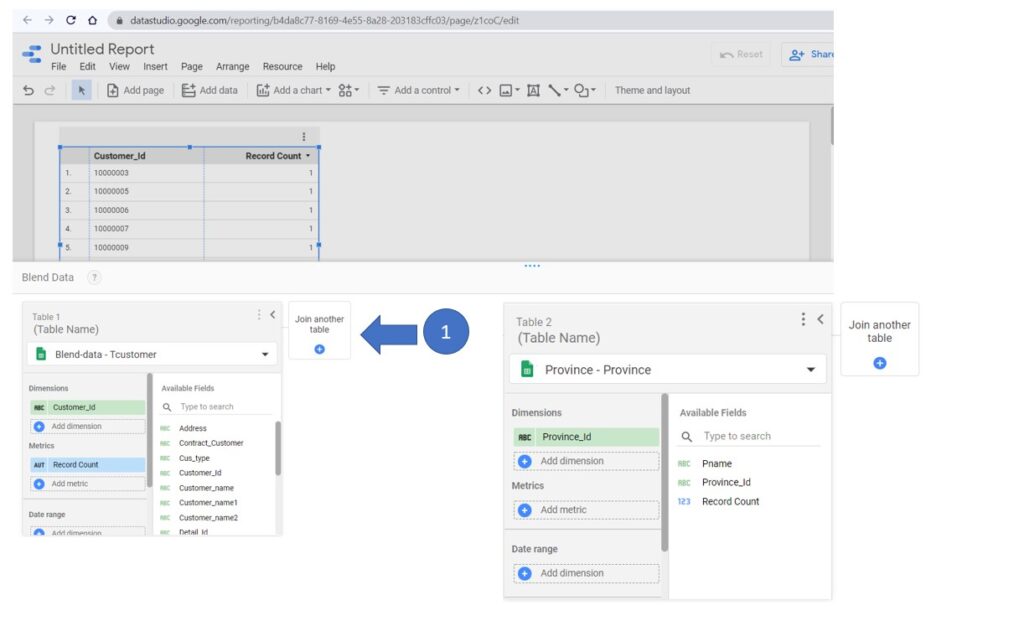Viewport: 1024px width, 621px height.
Task: Open the File menu
Action: [59, 67]
